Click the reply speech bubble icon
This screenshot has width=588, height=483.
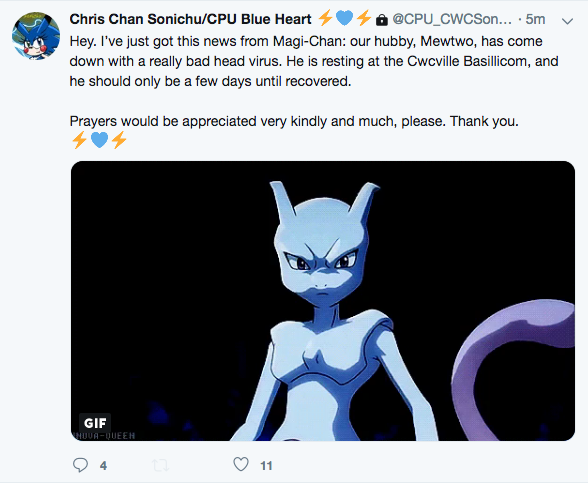coord(80,465)
